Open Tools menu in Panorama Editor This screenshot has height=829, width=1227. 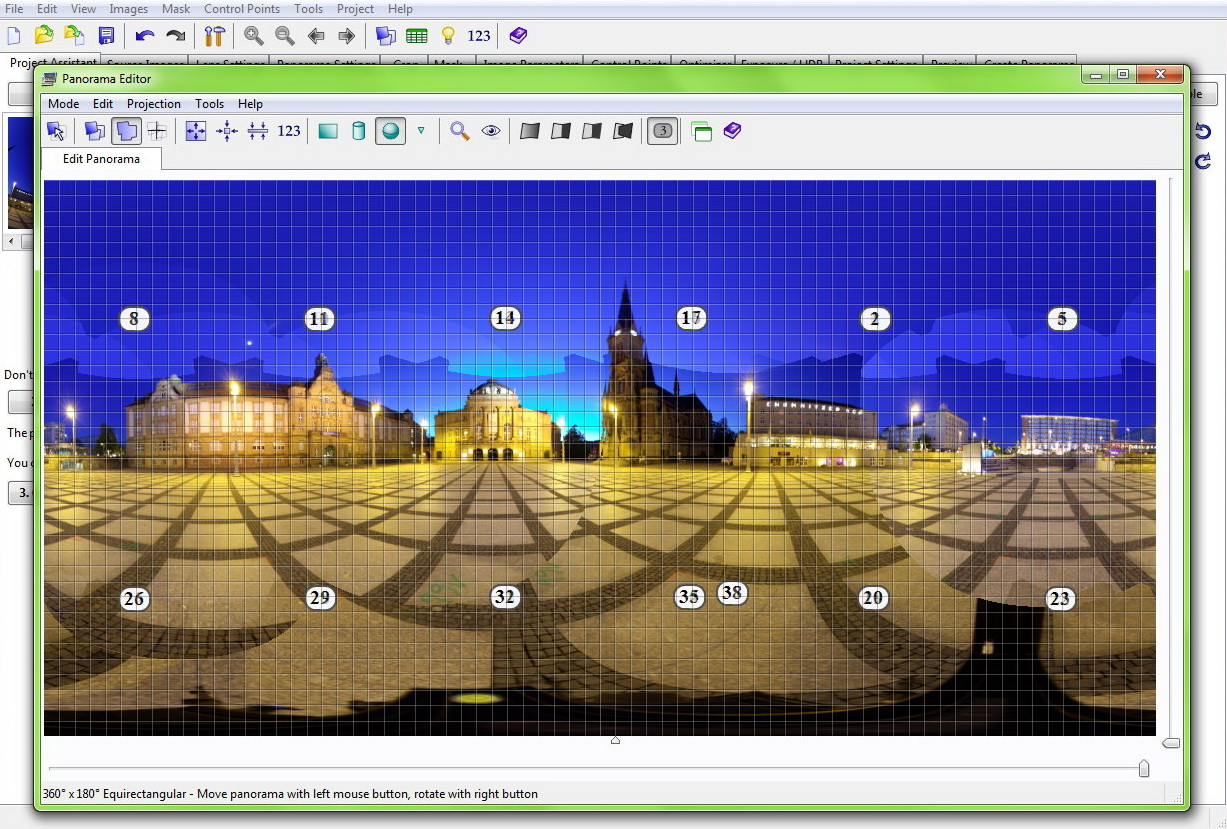point(210,104)
